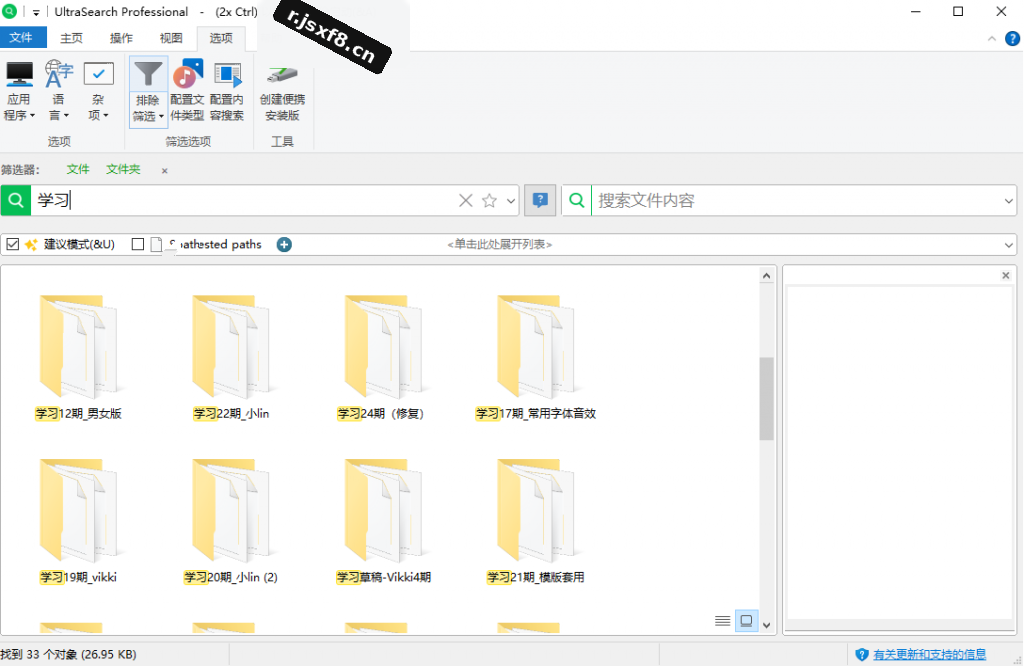The width and height of the screenshot is (1024, 666).
Task: Switch to the 主页 tab
Action: tap(72, 38)
